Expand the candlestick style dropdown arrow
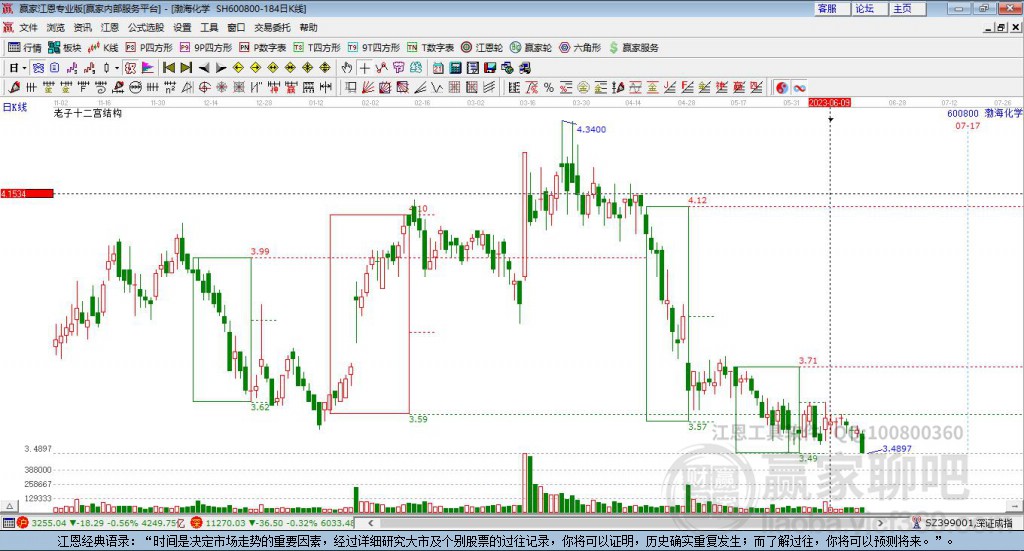This screenshot has width=1024, height=551. [x=116, y=68]
